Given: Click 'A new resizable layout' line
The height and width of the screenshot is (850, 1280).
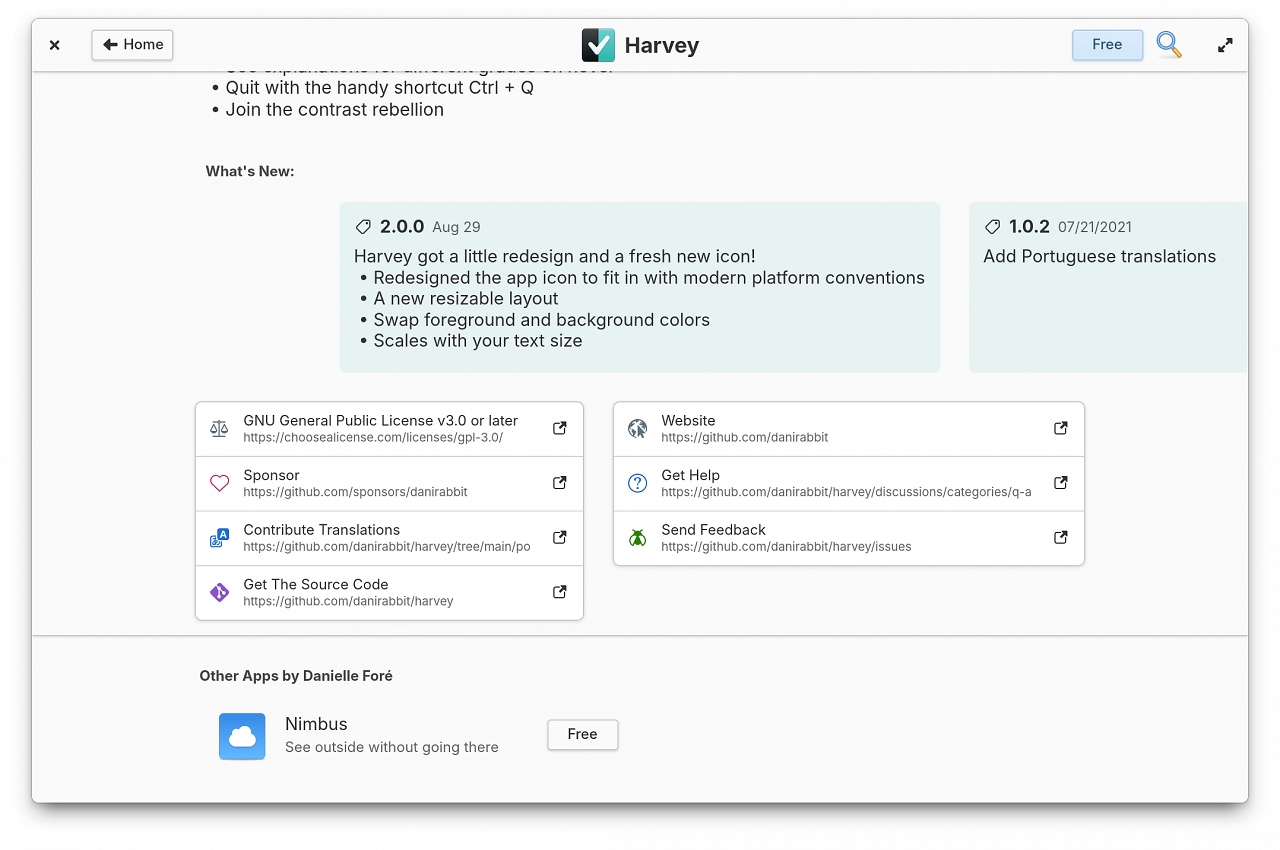Looking at the screenshot, I should [x=466, y=299].
